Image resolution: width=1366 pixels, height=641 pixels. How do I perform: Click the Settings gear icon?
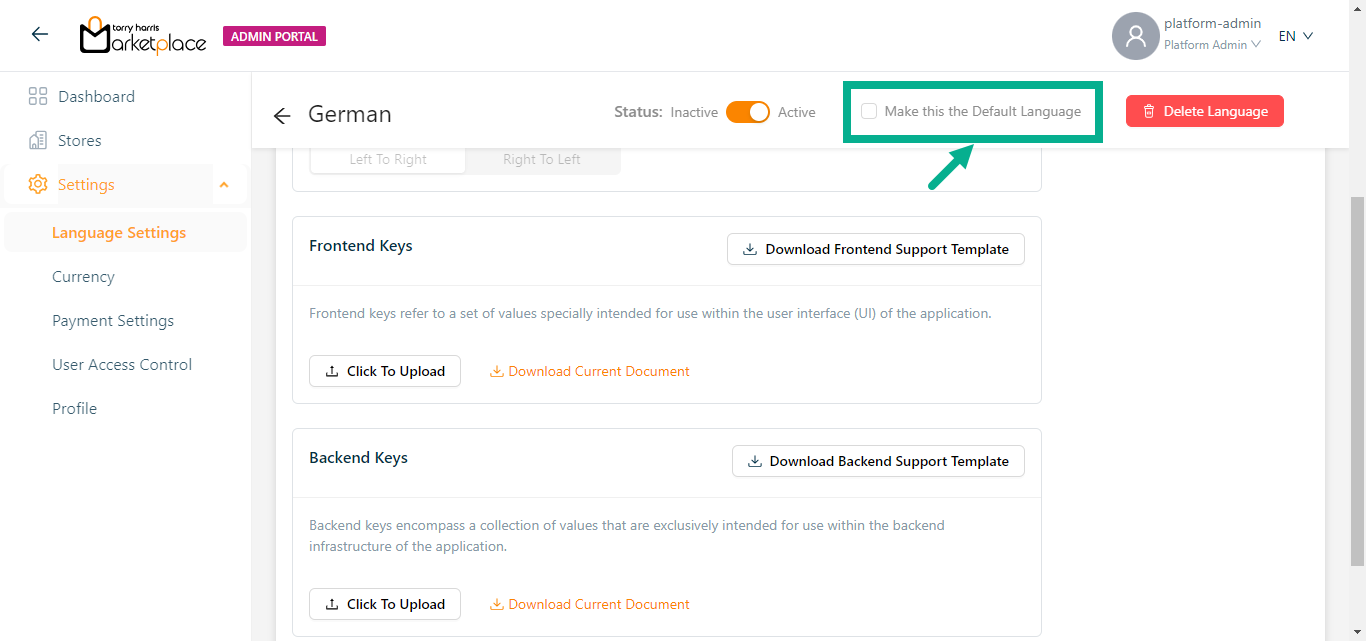(38, 185)
